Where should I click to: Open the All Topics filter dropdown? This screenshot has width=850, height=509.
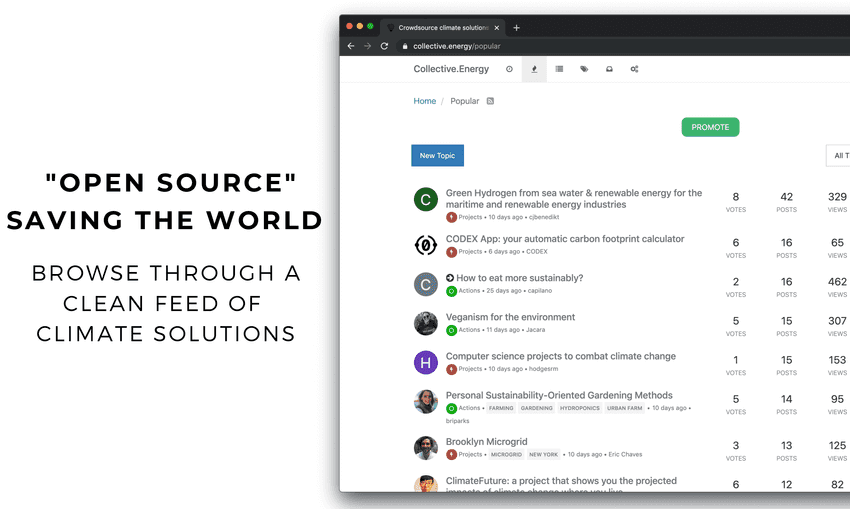[838, 155]
